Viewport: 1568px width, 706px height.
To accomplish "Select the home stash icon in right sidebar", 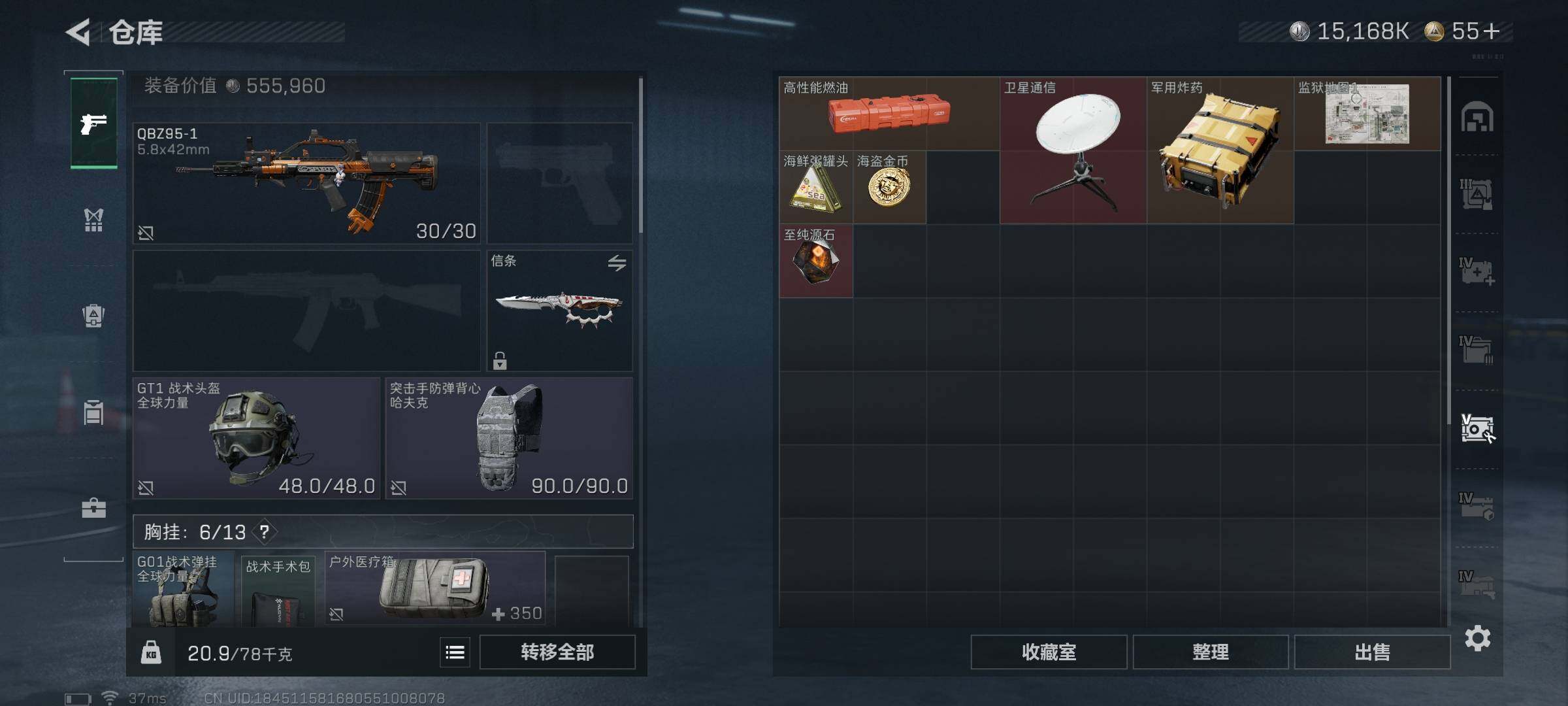I will click(x=1477, y=118).
